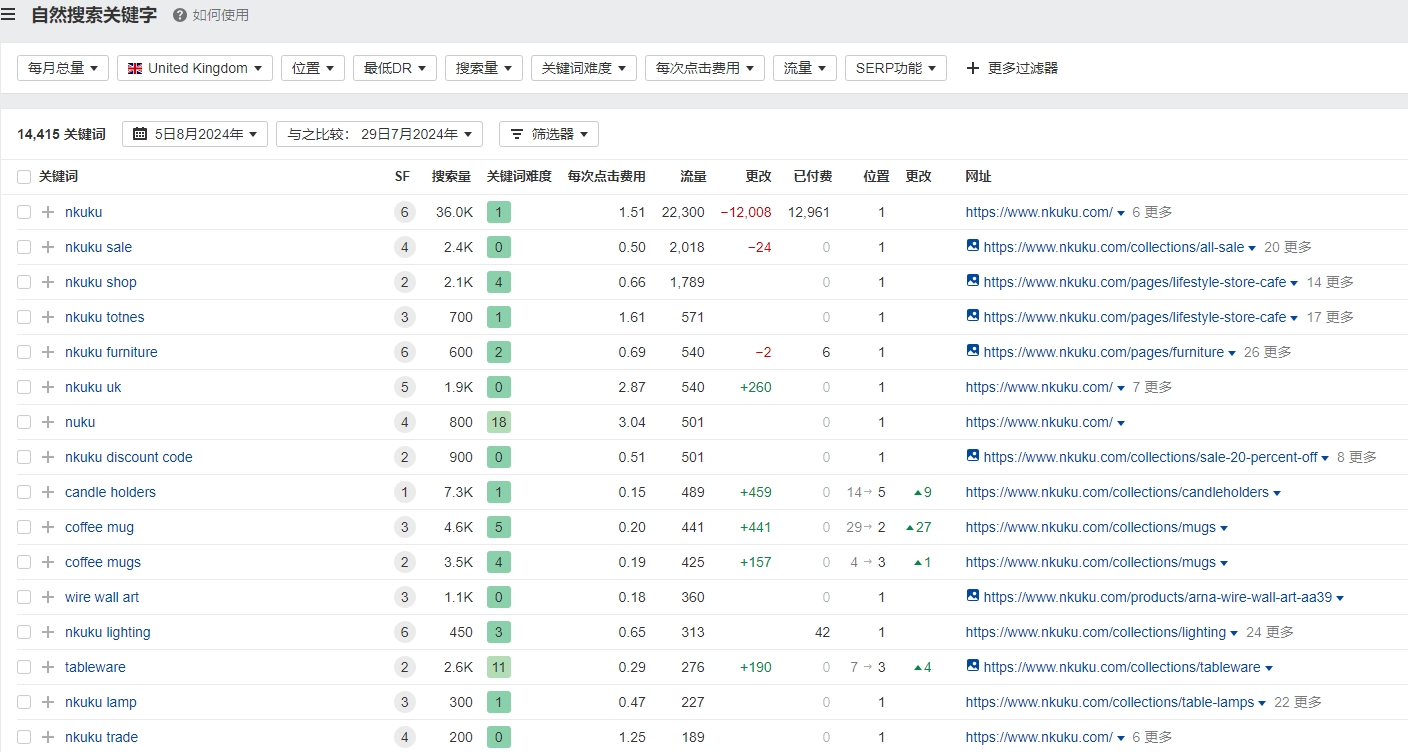Screen dimensions: 1408x752
Task: Click image icon before collections/tableware URL
Action: click(x=973, y=666)
